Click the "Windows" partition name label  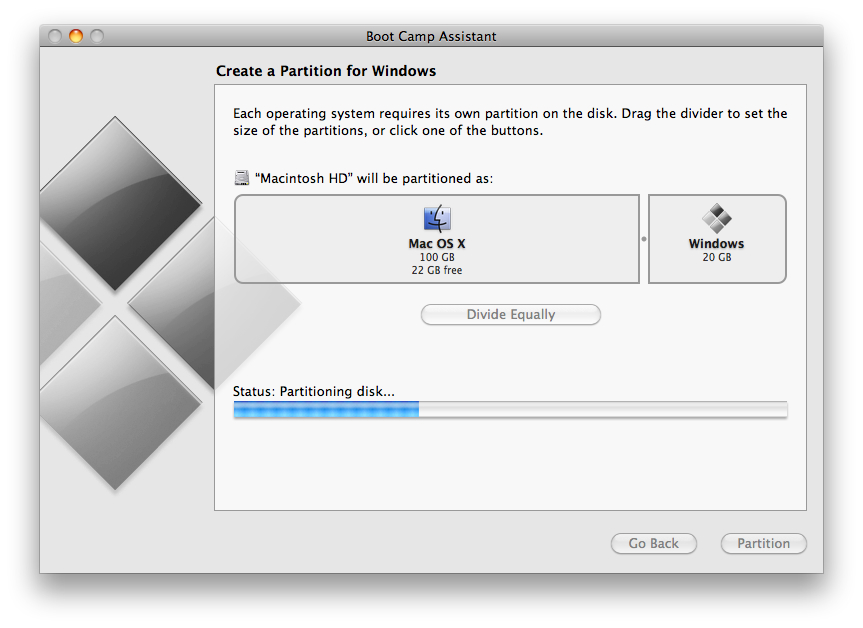pyautogui.click(x=716, y=244)
